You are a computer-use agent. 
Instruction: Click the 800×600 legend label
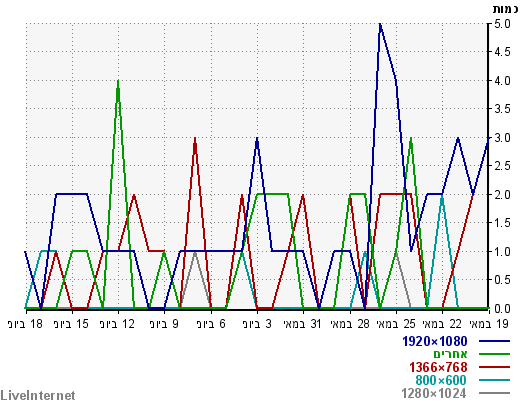point(441,380)
